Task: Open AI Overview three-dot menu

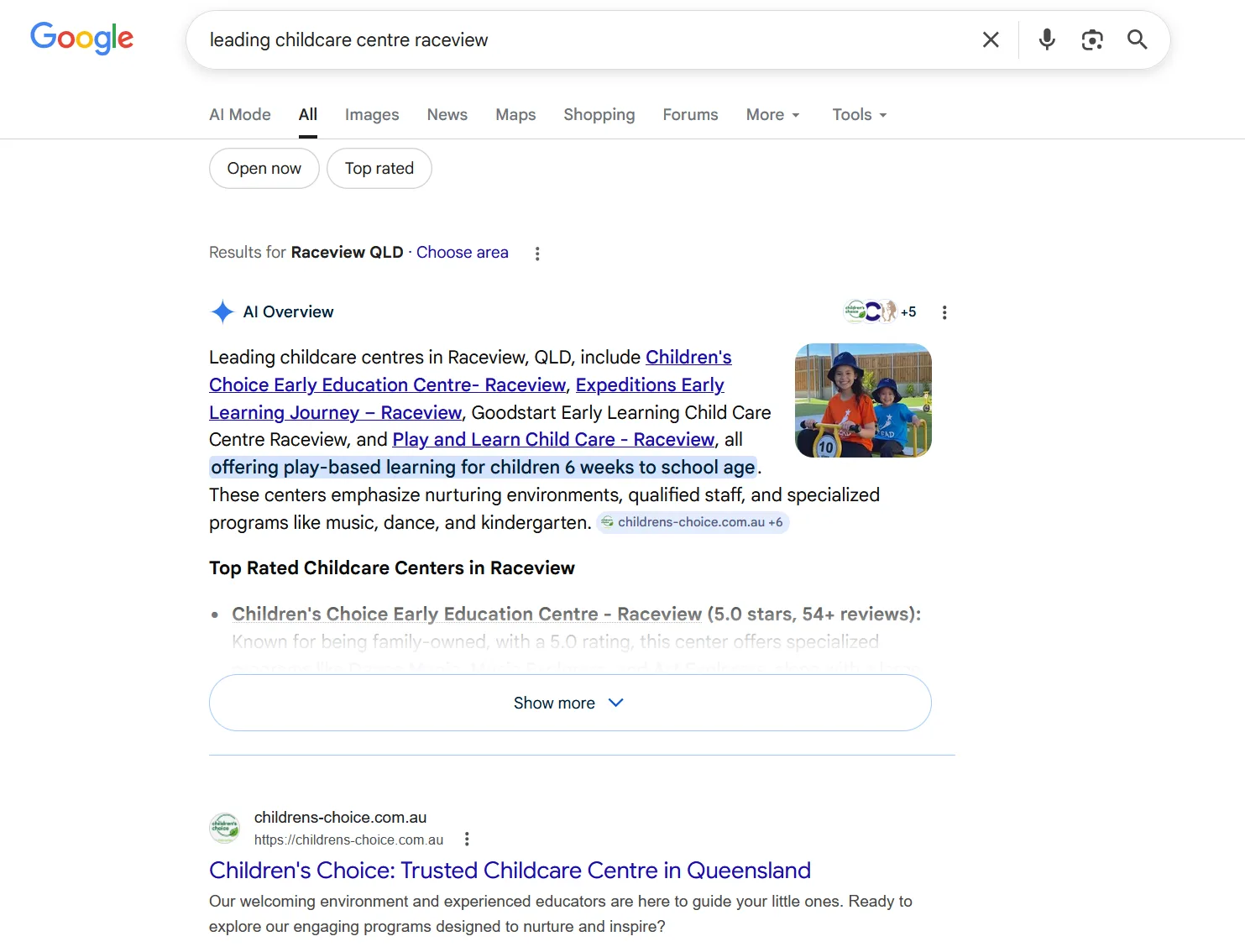Action: point(944,312)
